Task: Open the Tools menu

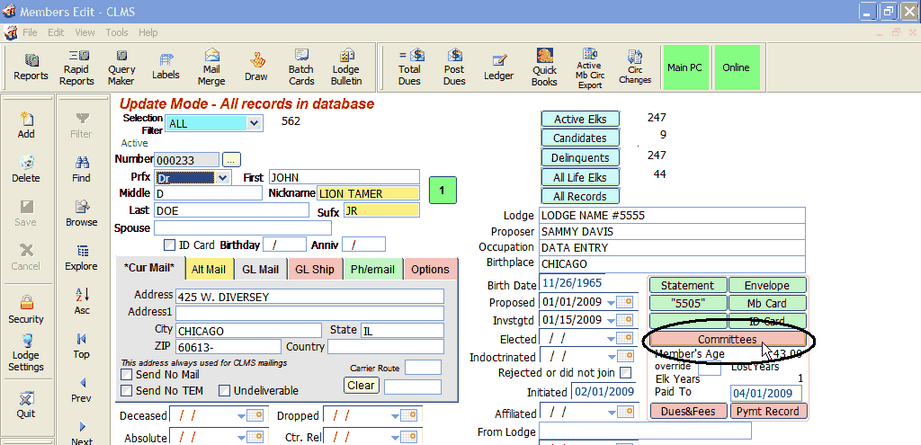Action: click(116, 32)
